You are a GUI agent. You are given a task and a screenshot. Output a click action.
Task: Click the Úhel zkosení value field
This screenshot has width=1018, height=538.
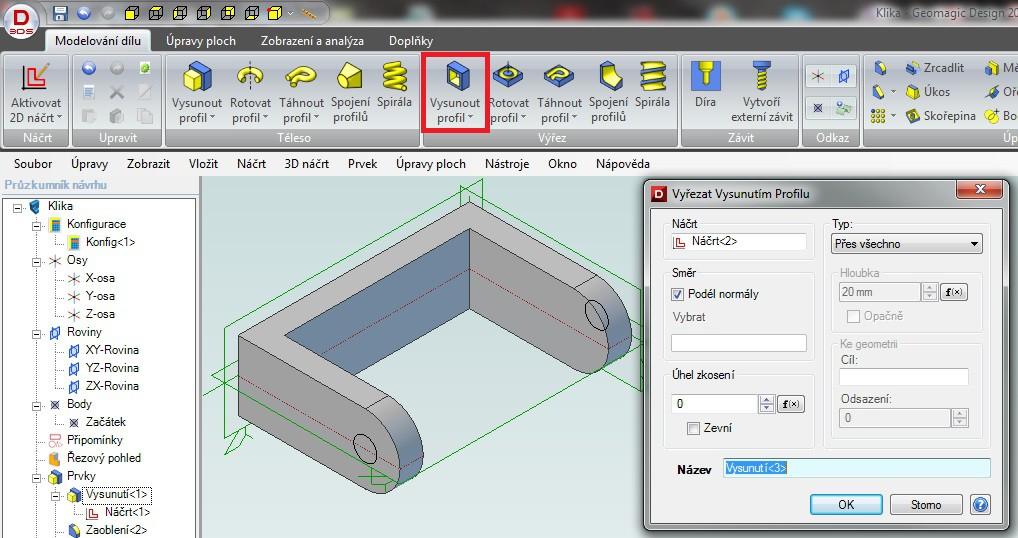point(715,404)
